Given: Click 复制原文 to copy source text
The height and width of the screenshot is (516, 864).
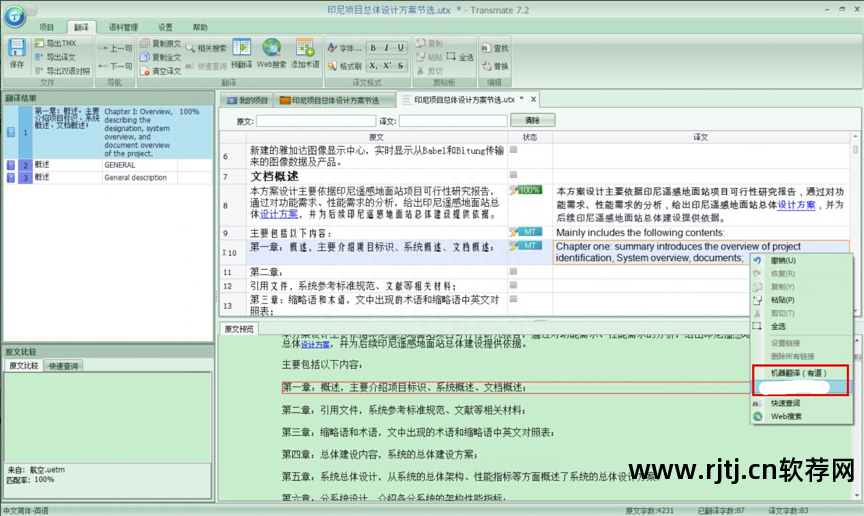Looking at the screenshot, I should [x=160, y=43].
